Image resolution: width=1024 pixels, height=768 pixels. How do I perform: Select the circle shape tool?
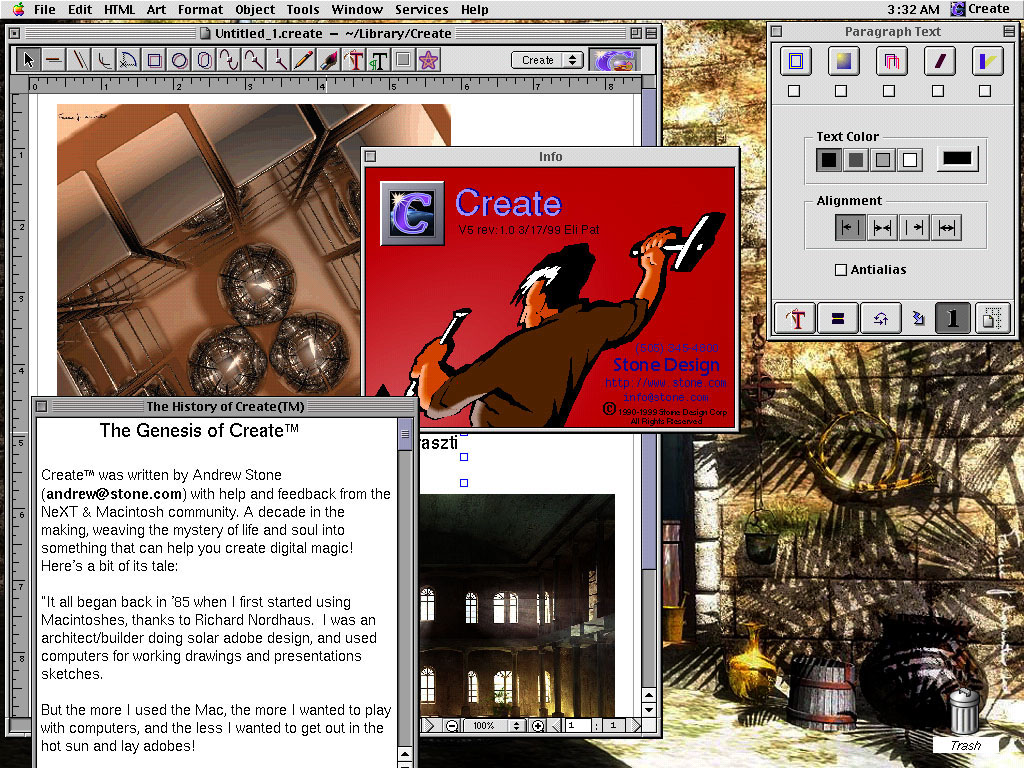[x=179, y=60]
